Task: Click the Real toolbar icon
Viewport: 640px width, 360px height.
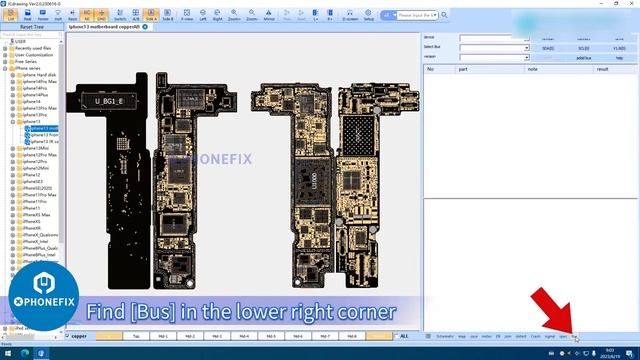Action: coord(27,15)
